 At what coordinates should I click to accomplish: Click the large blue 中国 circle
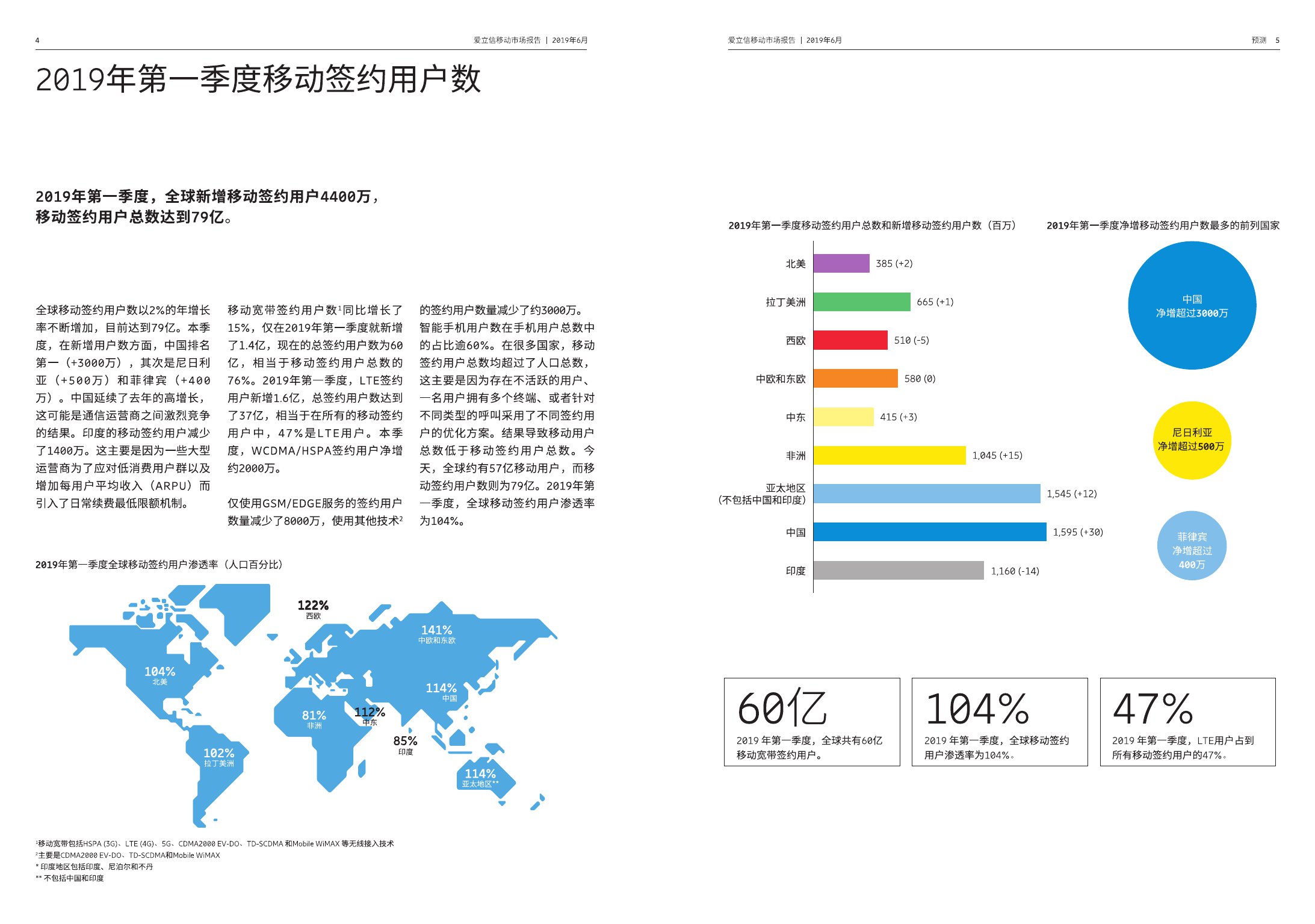[1191, 306]
